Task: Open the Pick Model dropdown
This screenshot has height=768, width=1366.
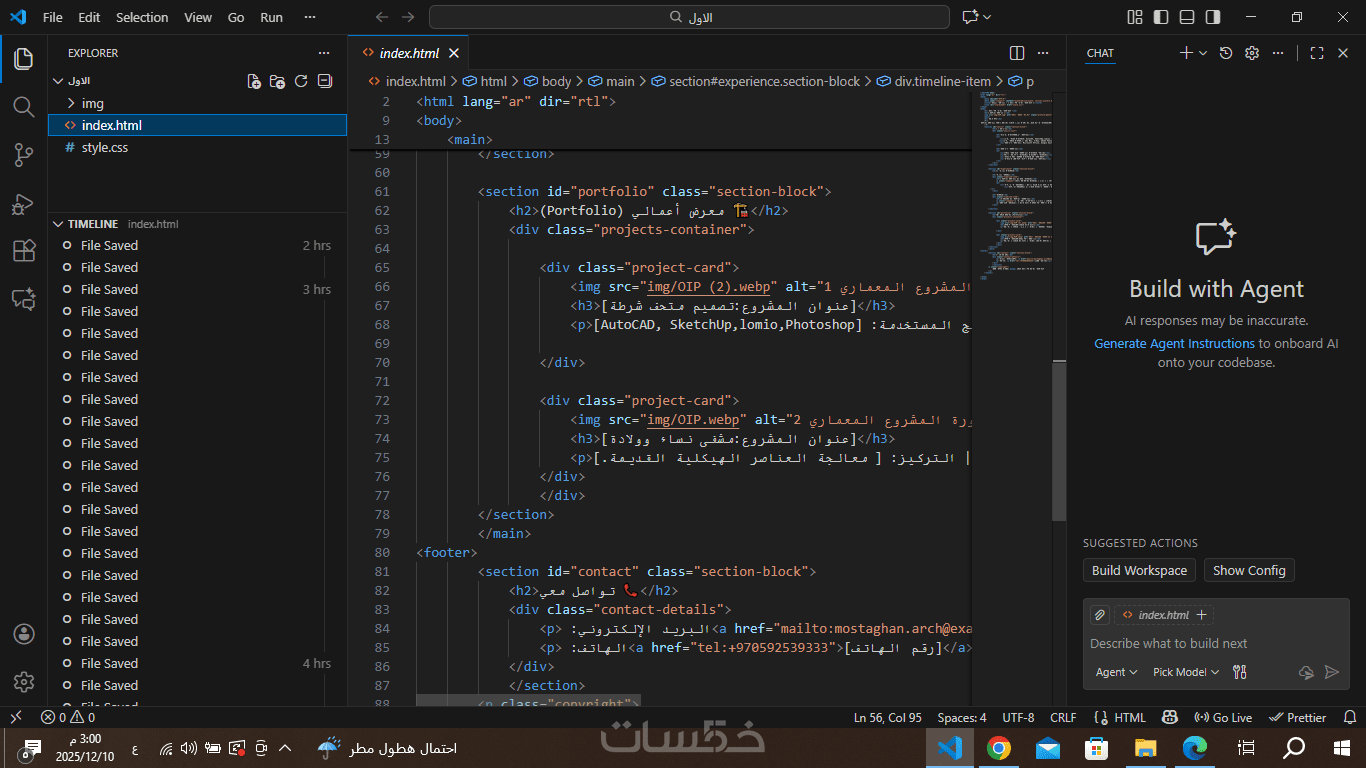Action: tap(1185, 672)
